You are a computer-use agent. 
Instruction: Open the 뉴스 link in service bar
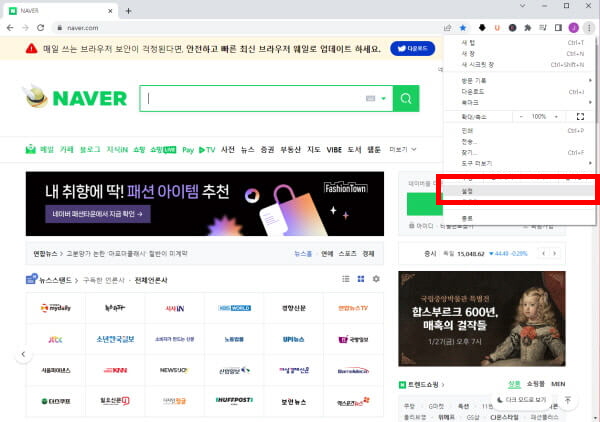(x=248, y=149)
